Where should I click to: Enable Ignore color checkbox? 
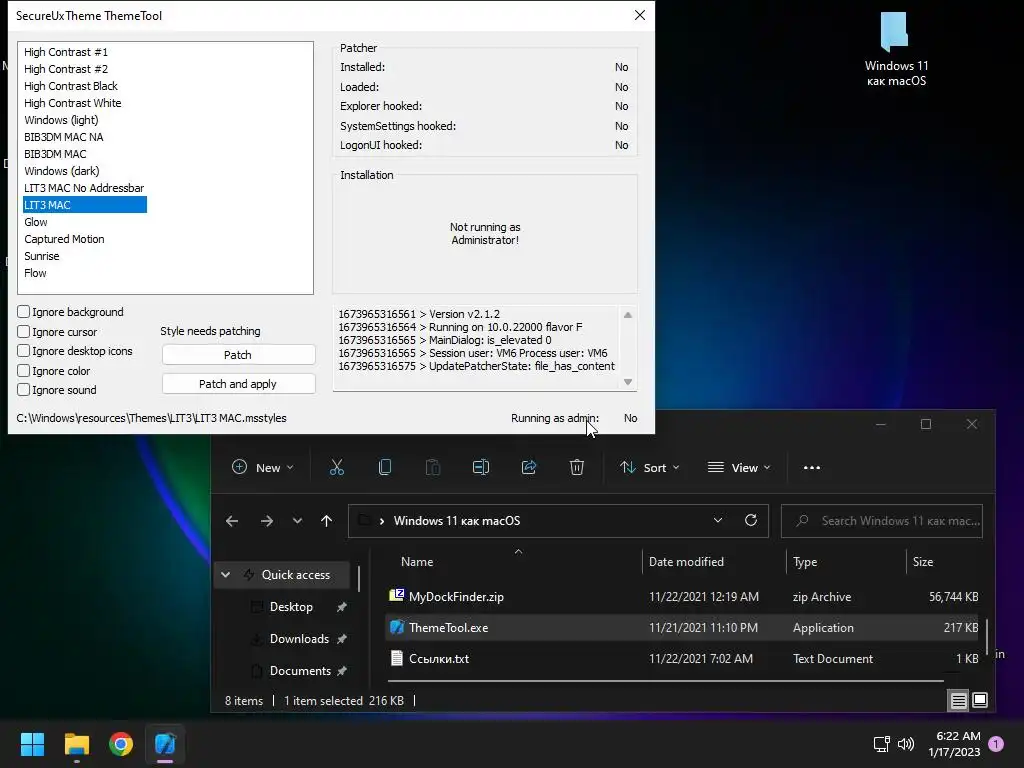pos(24,370)
